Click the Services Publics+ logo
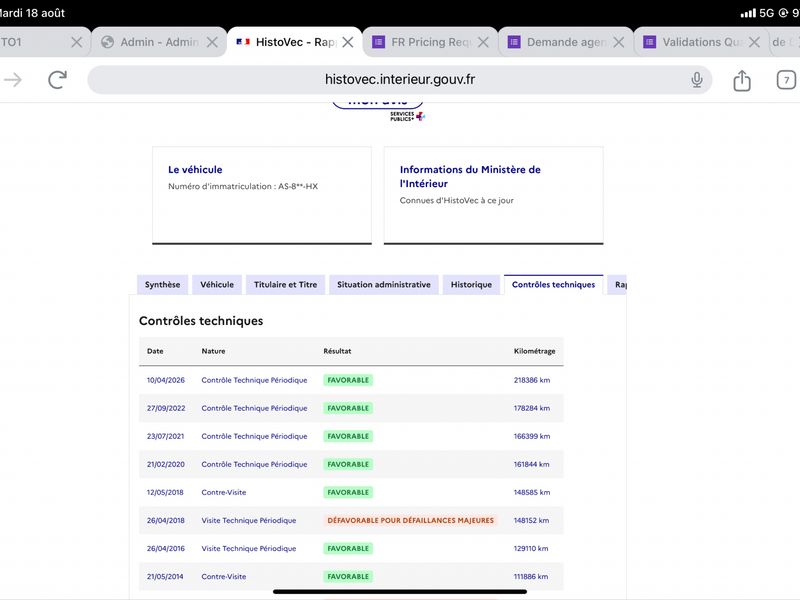 tap(407, 116)
